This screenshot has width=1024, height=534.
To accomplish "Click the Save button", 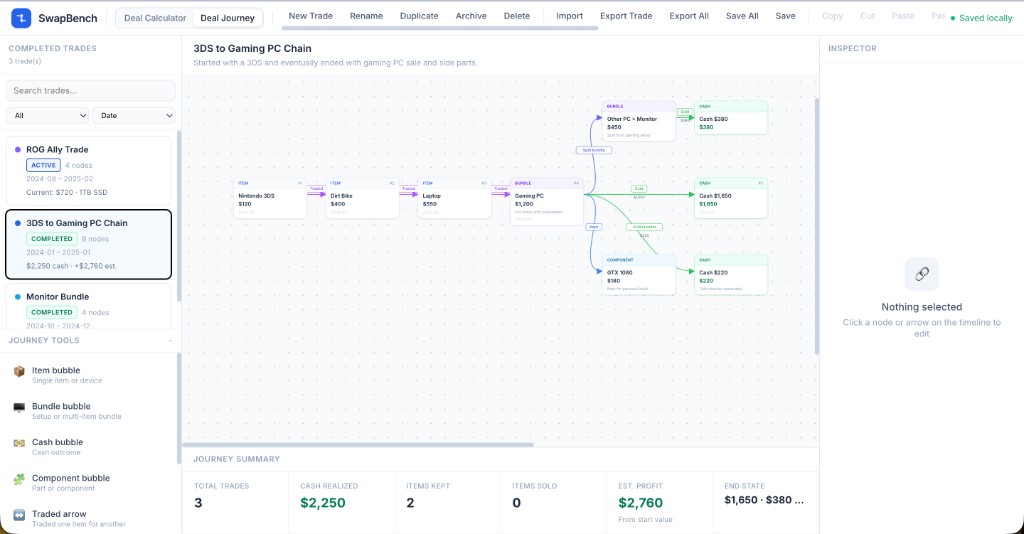I will (x=785, y=16).
